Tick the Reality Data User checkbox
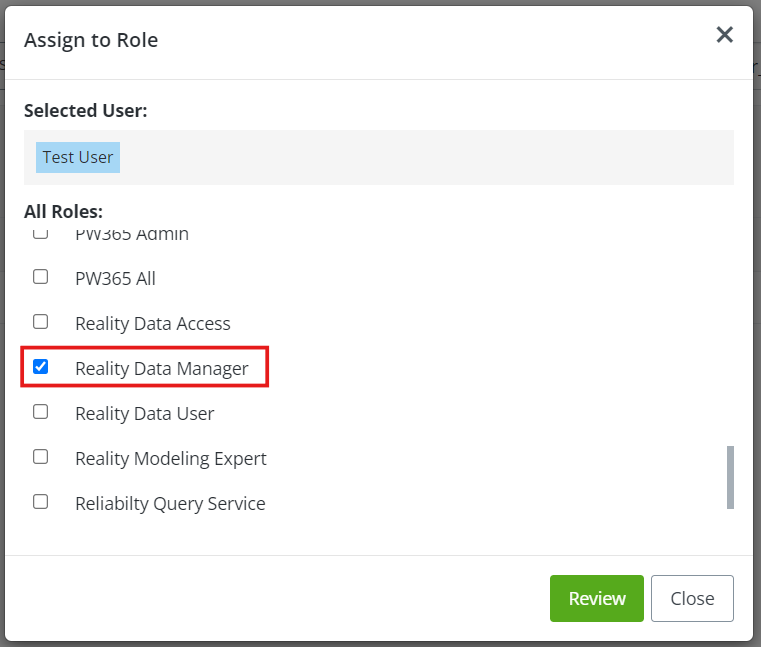The height and width of the screenshot is (647, 761). tap(40, 412)
